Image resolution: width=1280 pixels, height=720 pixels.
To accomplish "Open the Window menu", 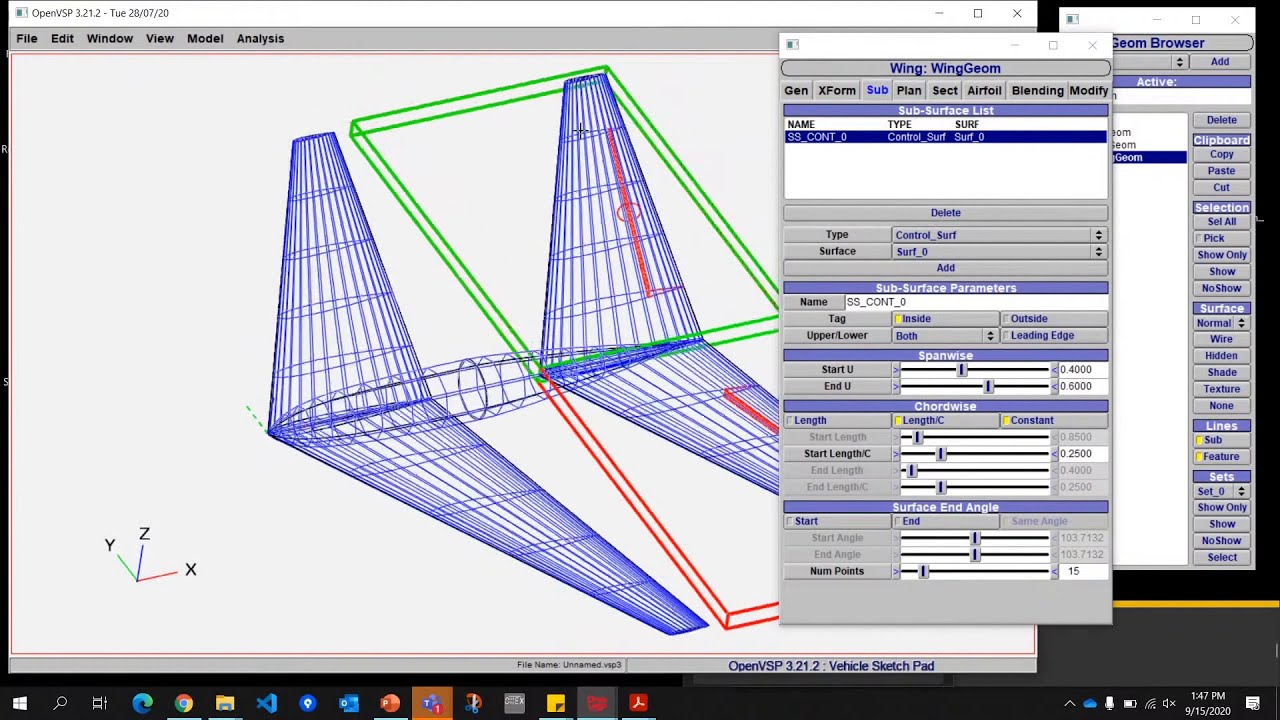I will coord(110,38).
